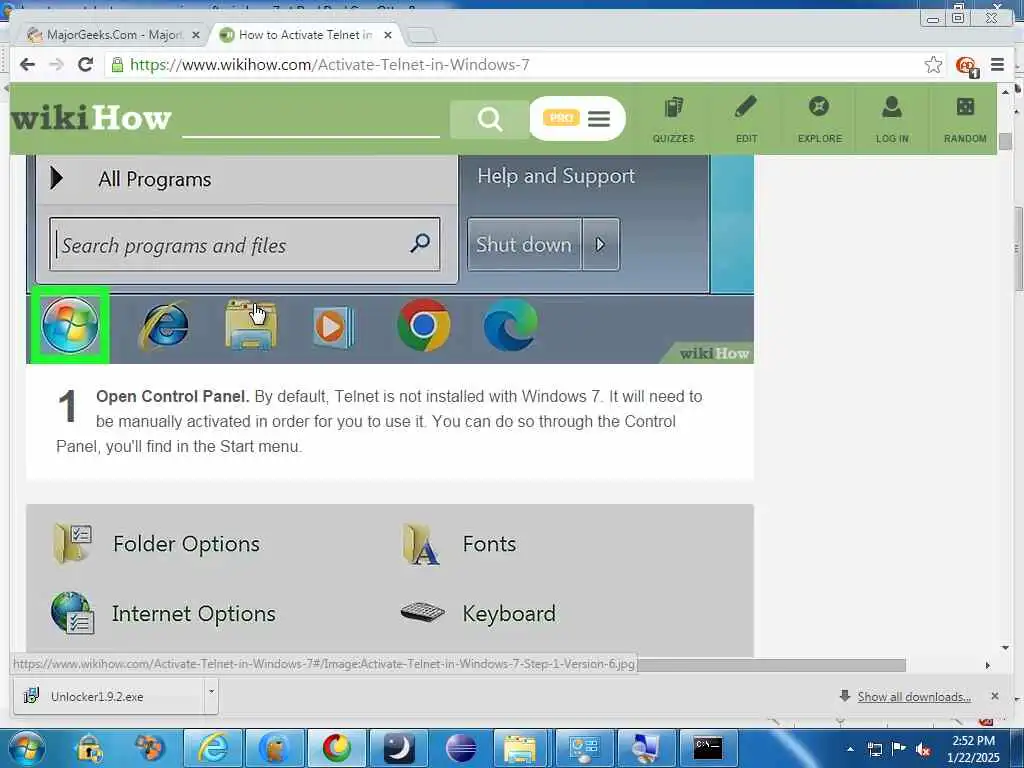Click the network tray icon

874,749
